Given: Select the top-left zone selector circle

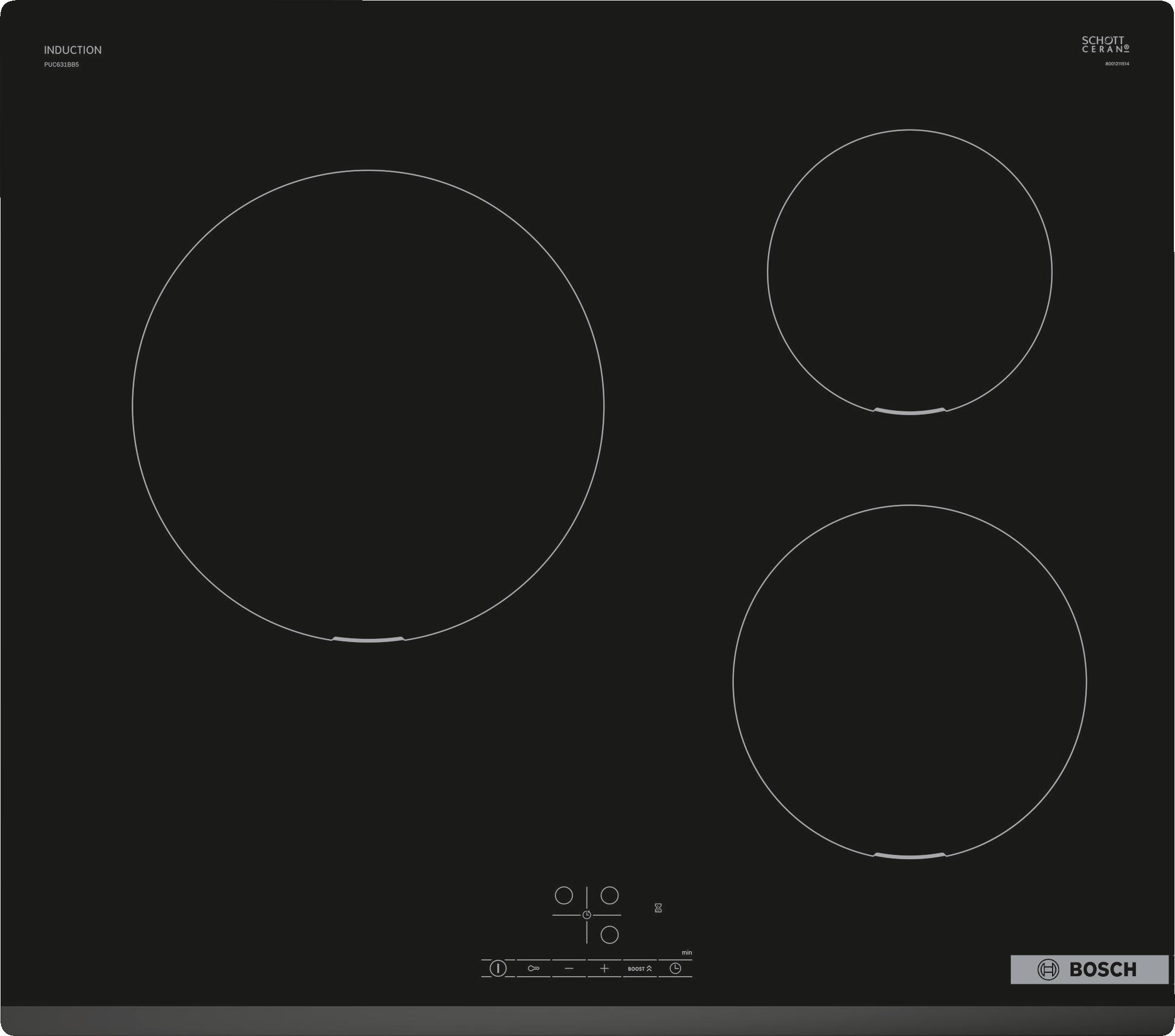Looking at the screenshot, I should [x=564, y=895].
